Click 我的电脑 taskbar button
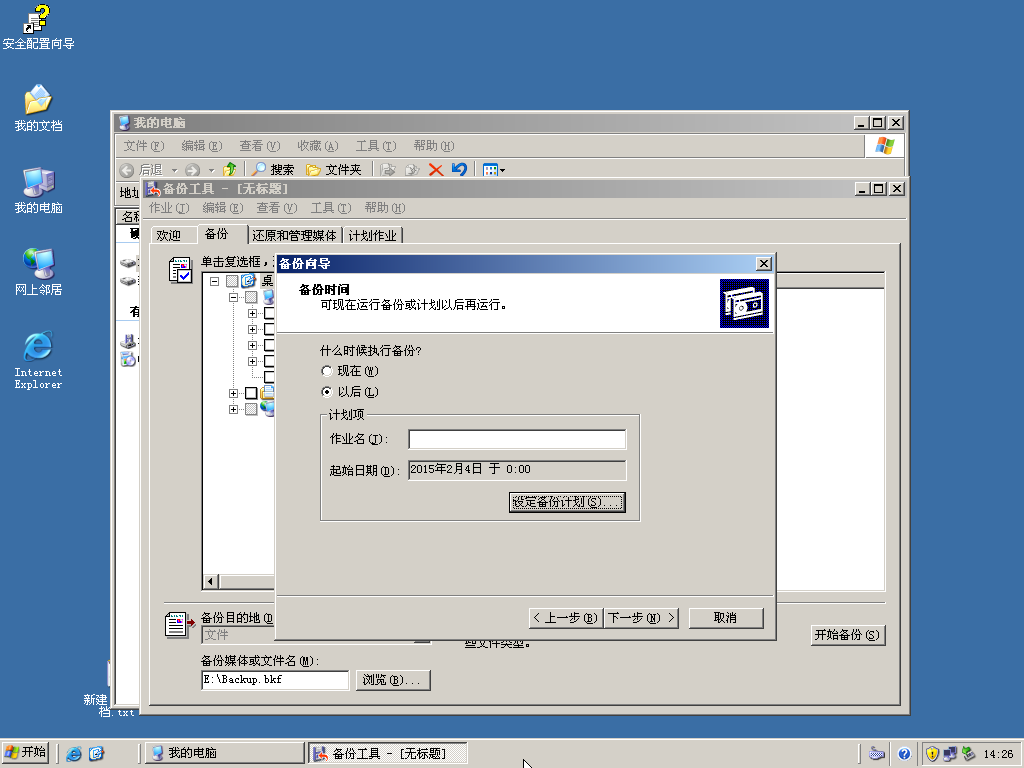Image resolution: width=1024 pixels, height=768 pixels. [224, 753]
